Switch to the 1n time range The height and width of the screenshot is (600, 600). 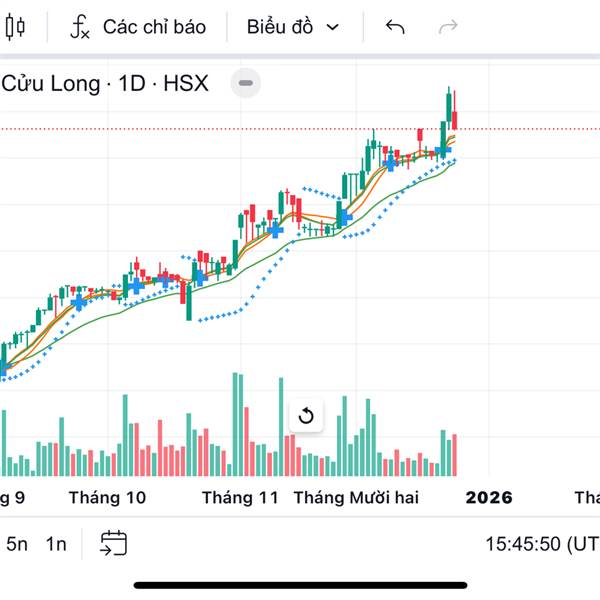pos(56,544)
